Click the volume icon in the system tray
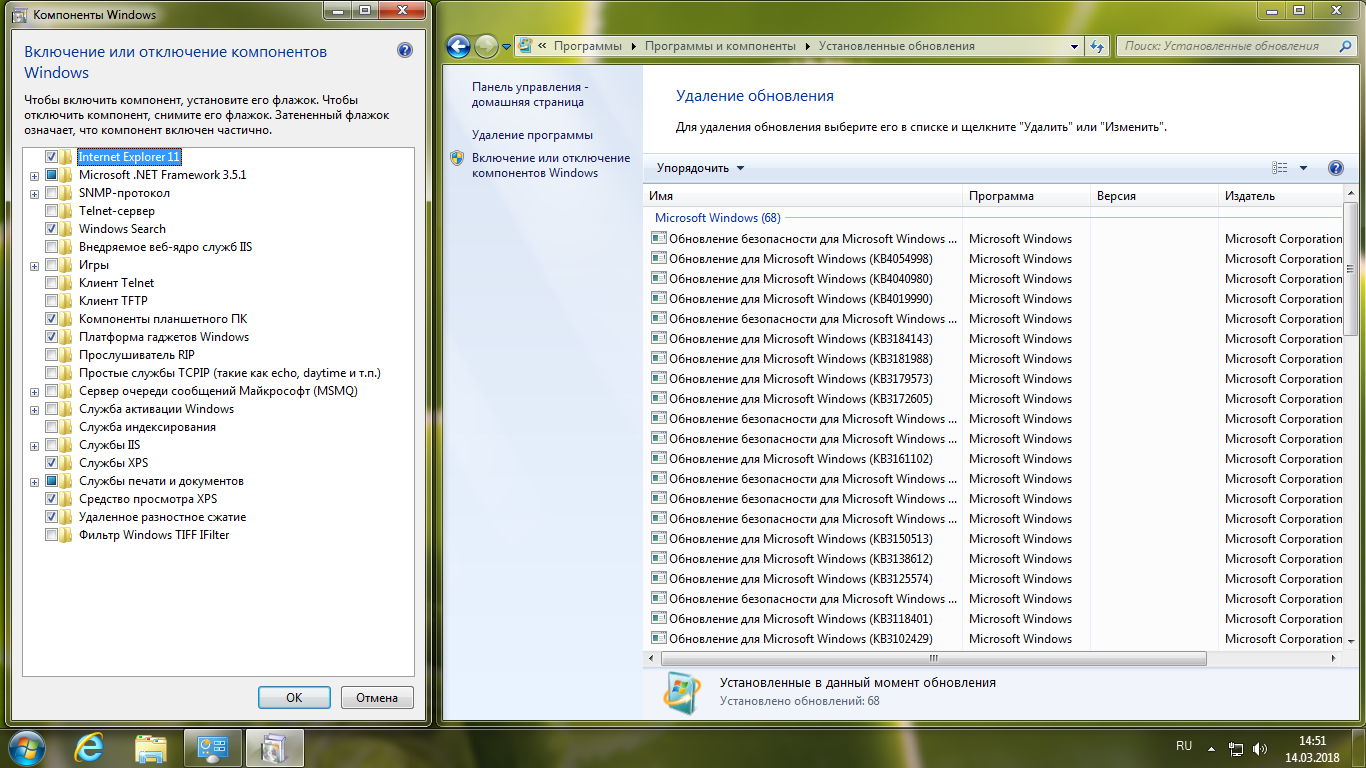This screenshot has height=768, width=1366. (x=1260, y=748)
